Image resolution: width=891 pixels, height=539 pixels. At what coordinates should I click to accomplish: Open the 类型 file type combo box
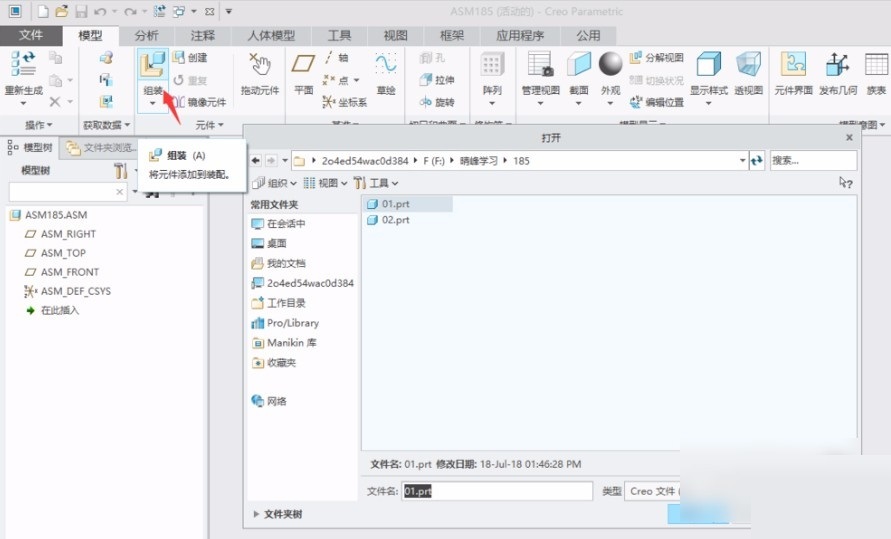[652, 491]
